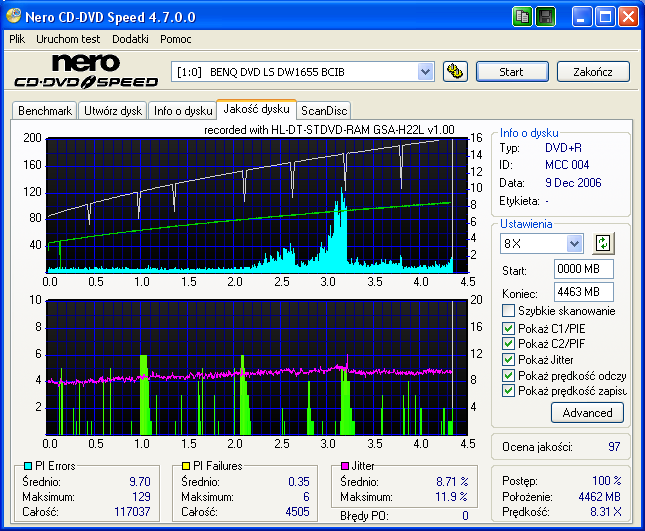Open drive options via yellow chain icon
The width and height of the screenshot is (645, 531).
tap(455, 71)
